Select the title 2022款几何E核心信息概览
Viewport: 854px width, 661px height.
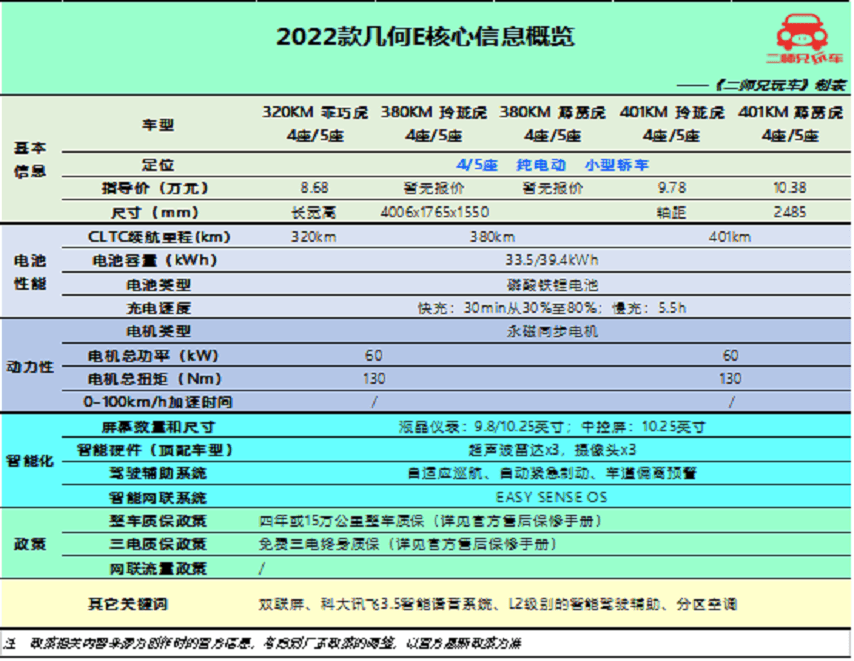[x=425, y=37]
